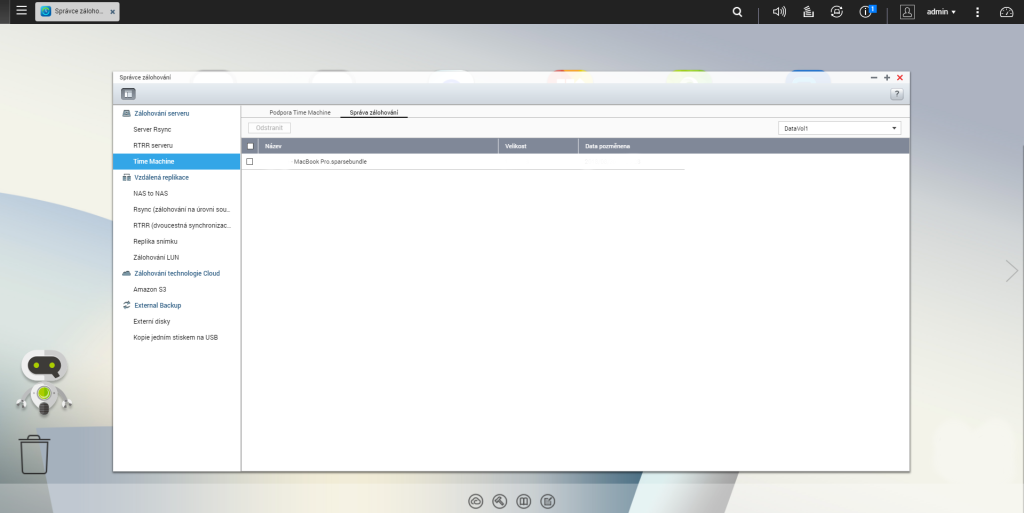Screen dimensions: 1024x513
Task: Toggle the sidebar panel icon in toolbar
Action: [128, 94]
